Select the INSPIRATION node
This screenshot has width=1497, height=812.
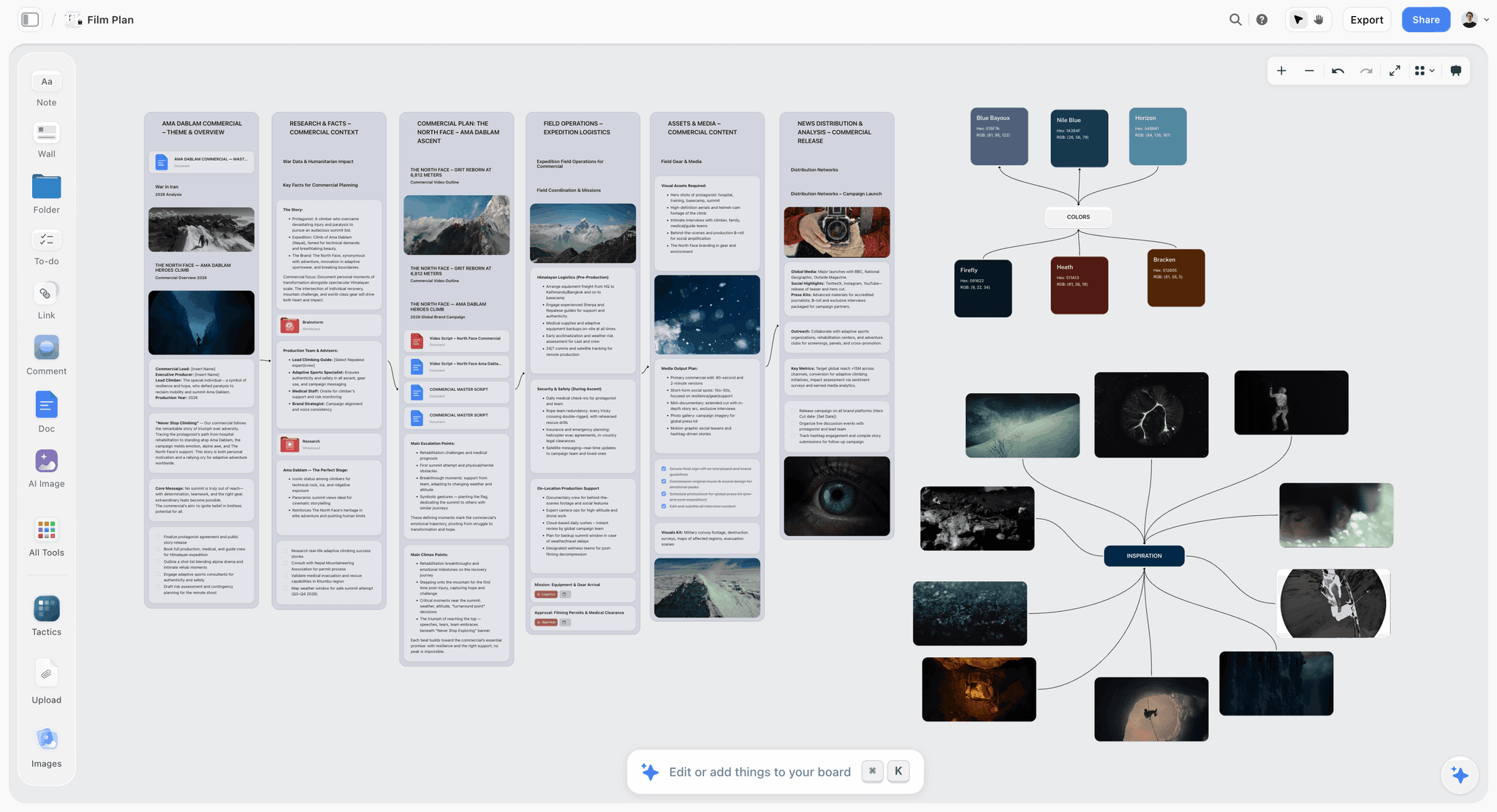point(1144,555)
